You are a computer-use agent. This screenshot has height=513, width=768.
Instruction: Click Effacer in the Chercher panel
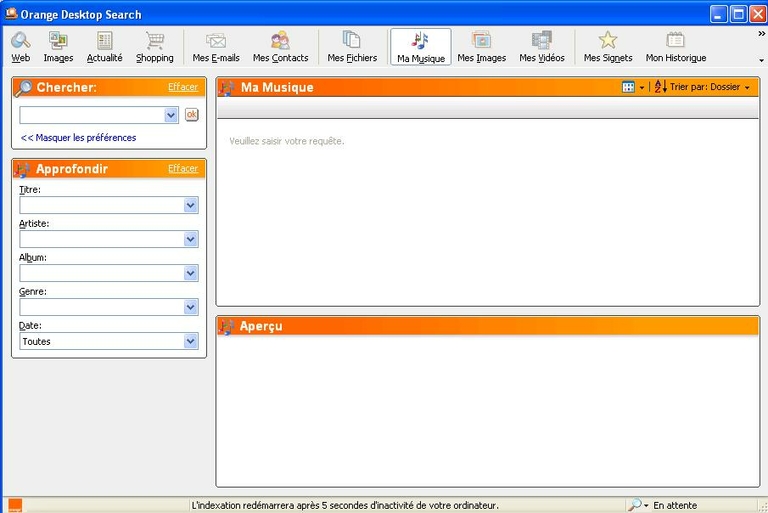pos(183,87)
